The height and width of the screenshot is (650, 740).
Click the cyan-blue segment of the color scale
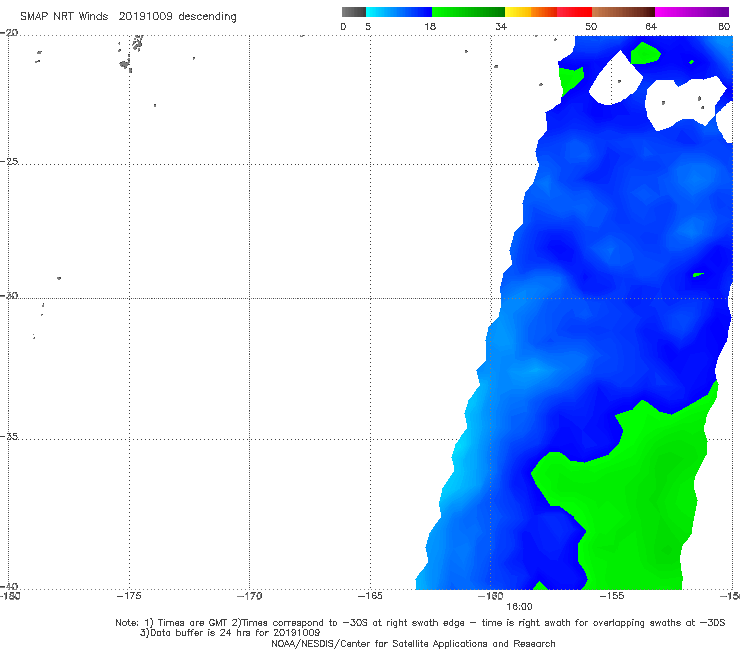pos(399,12)
